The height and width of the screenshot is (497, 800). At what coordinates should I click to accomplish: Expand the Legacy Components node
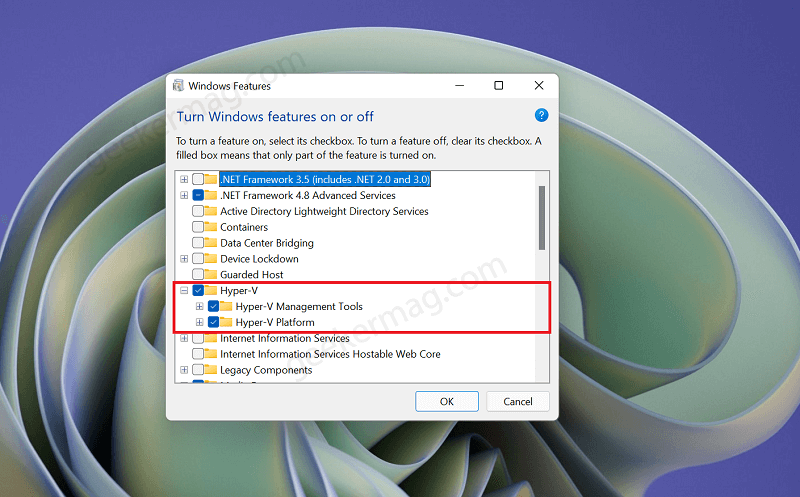click(x=184, y=369)
